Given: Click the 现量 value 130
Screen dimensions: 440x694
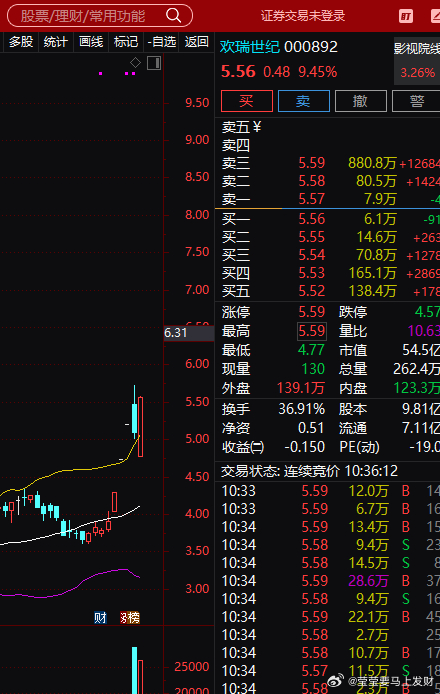Looking at the screenshot, I should coord(313,369).
